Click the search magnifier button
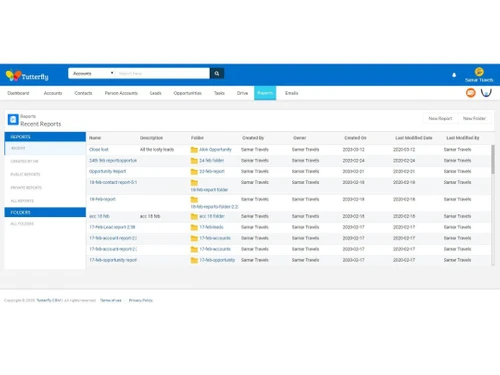This screenshot has height=375, width=500. 217,73
